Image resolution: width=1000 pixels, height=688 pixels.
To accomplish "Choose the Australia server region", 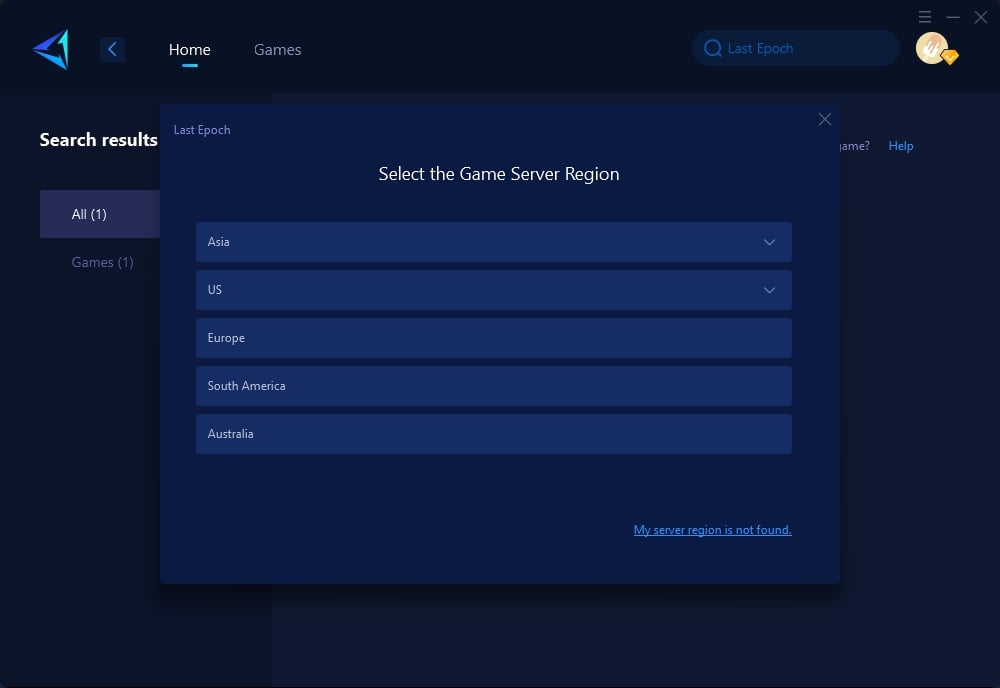I will click(x=494, y=434).
